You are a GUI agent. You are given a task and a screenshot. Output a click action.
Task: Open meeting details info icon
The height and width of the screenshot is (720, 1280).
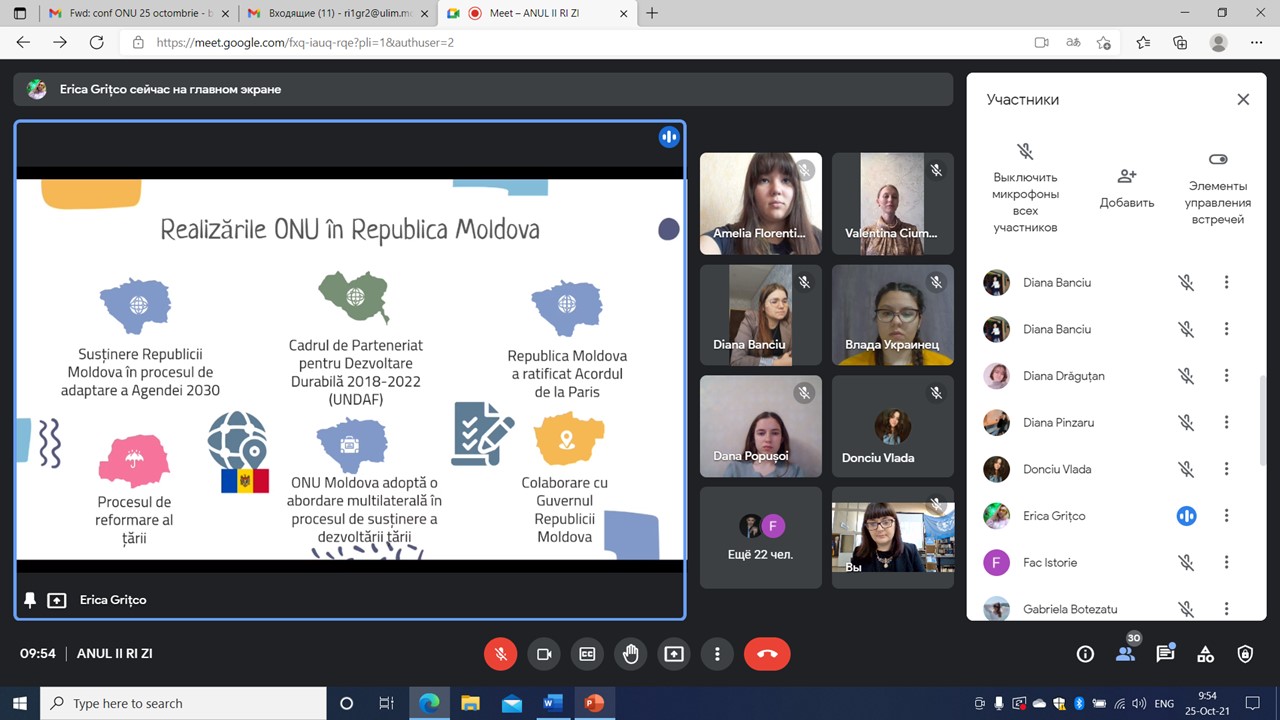(x=1085, y=654)
